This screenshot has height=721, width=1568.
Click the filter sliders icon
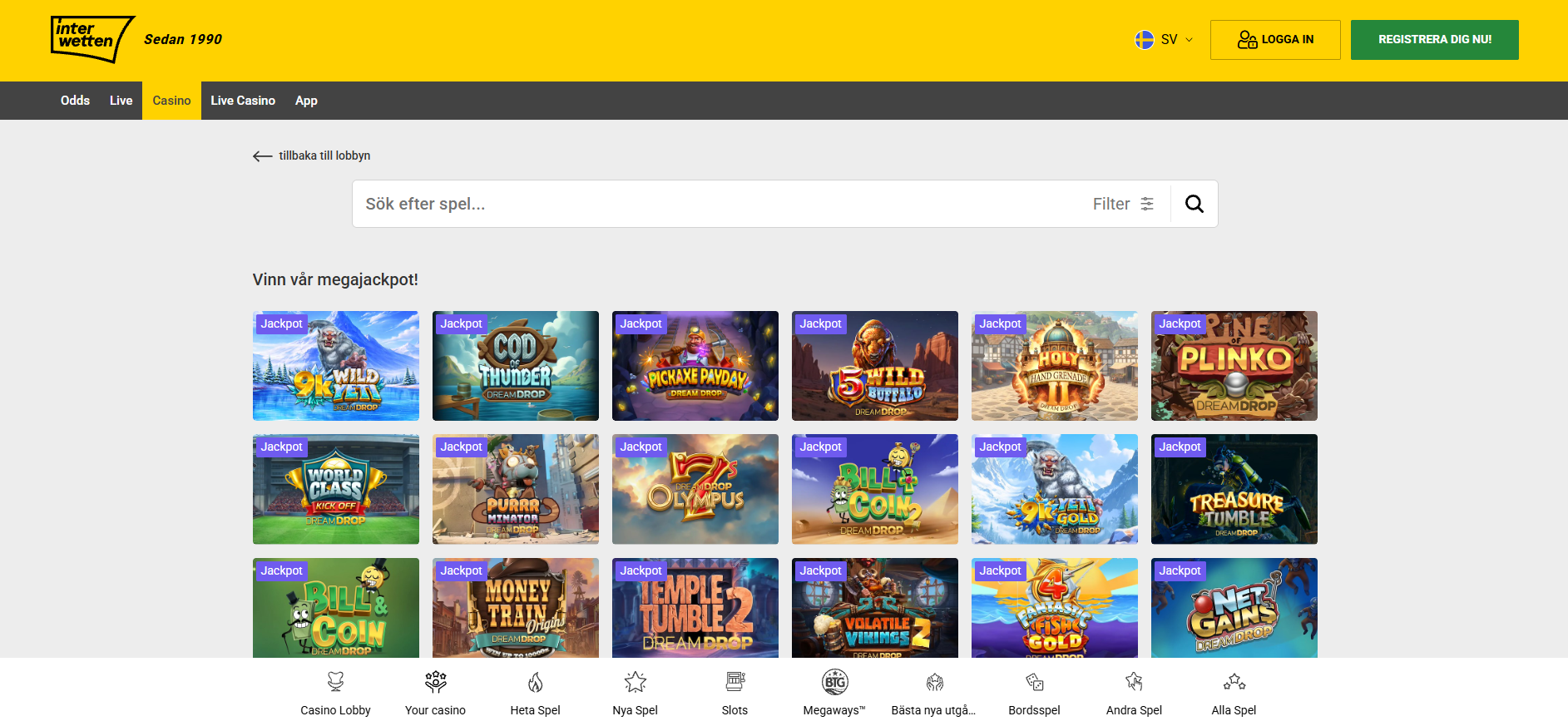coord(1147,204)
